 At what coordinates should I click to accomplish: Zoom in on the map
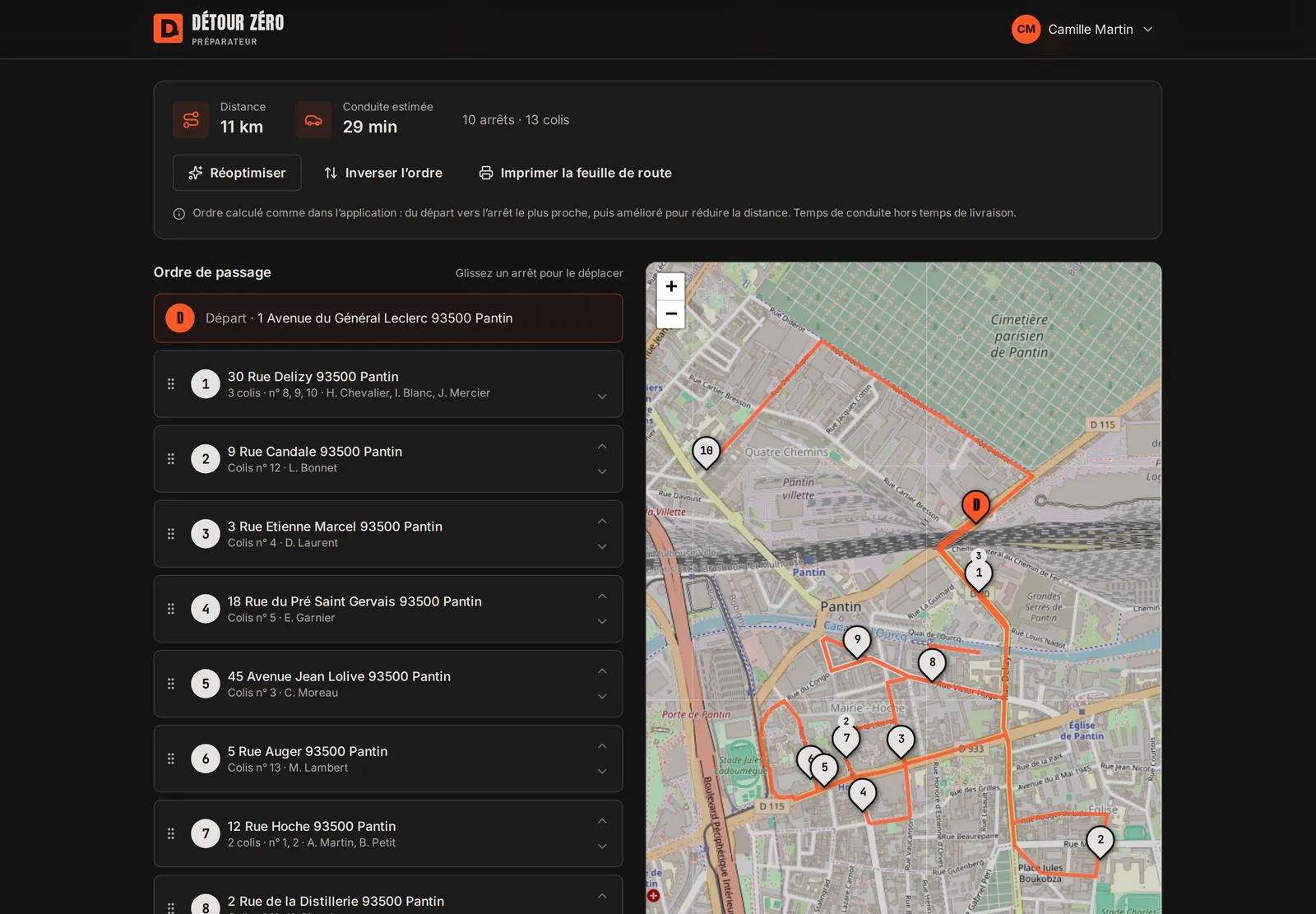tap(671, 286)
